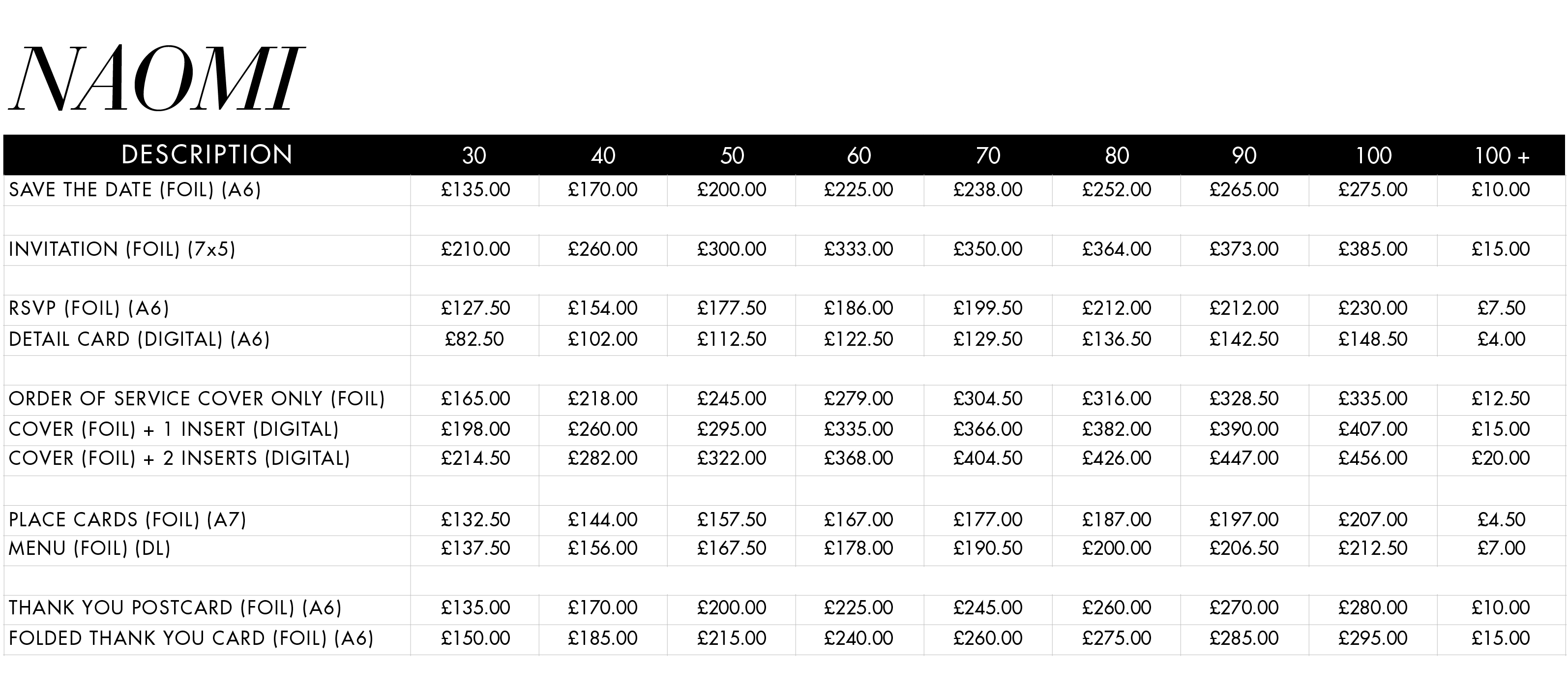The width and height of the screenshot is (1568, 697).
Task: Select the PLACE CARDS (FOIL) (A7) row label
Action: tap(128, 520)
